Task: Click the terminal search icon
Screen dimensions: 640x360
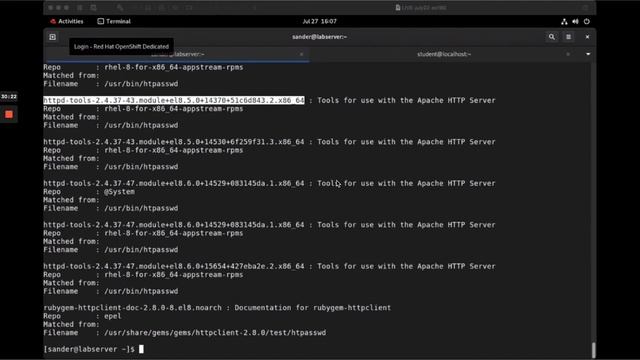Action: (552, 37)
